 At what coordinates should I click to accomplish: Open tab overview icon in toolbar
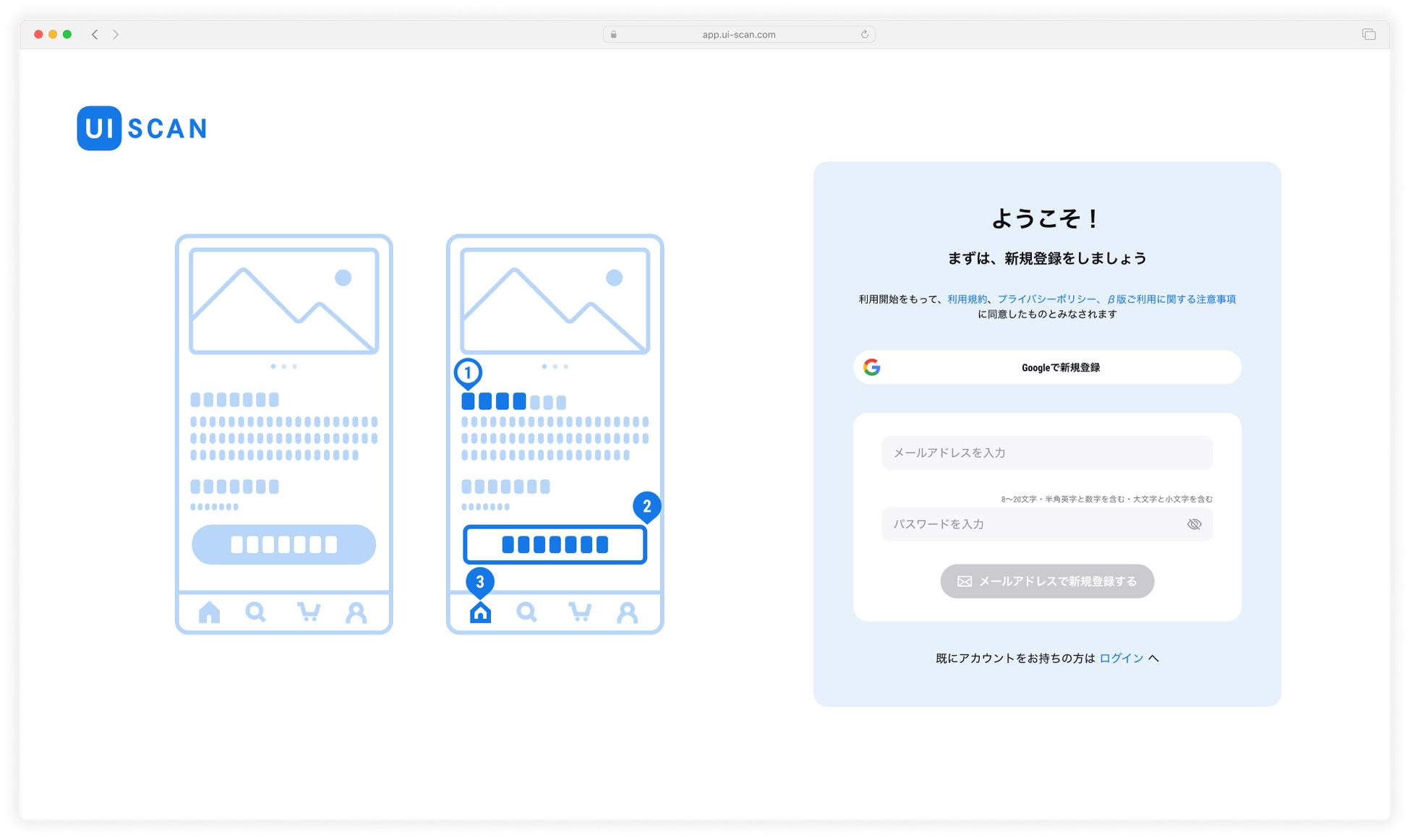click(1368, 34)
